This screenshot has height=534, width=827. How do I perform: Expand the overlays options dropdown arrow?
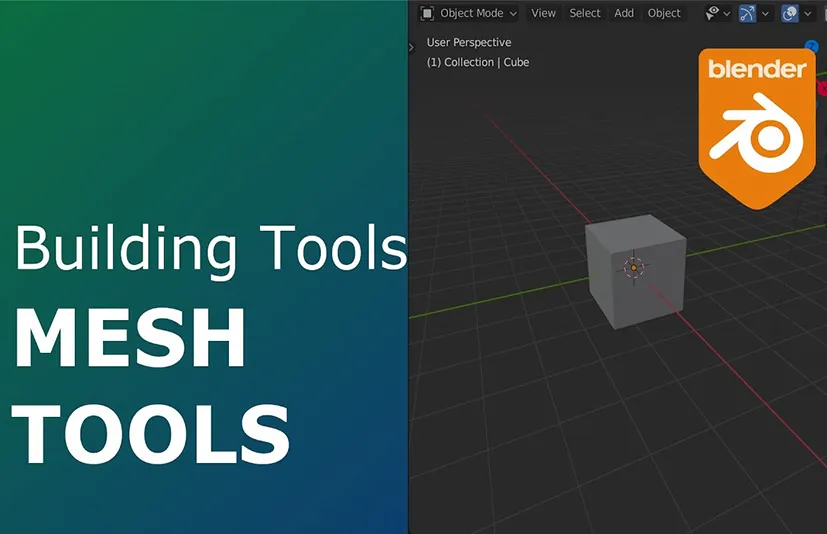point(807,14)
